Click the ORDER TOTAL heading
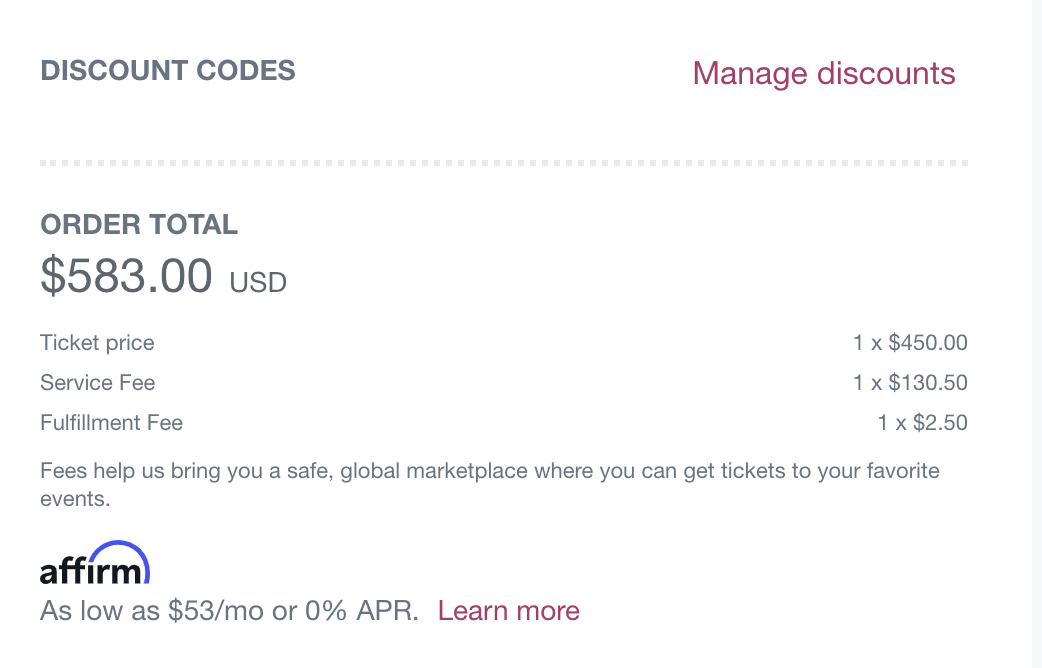This screenshot has width=1042, height=668. pos(139,225)
